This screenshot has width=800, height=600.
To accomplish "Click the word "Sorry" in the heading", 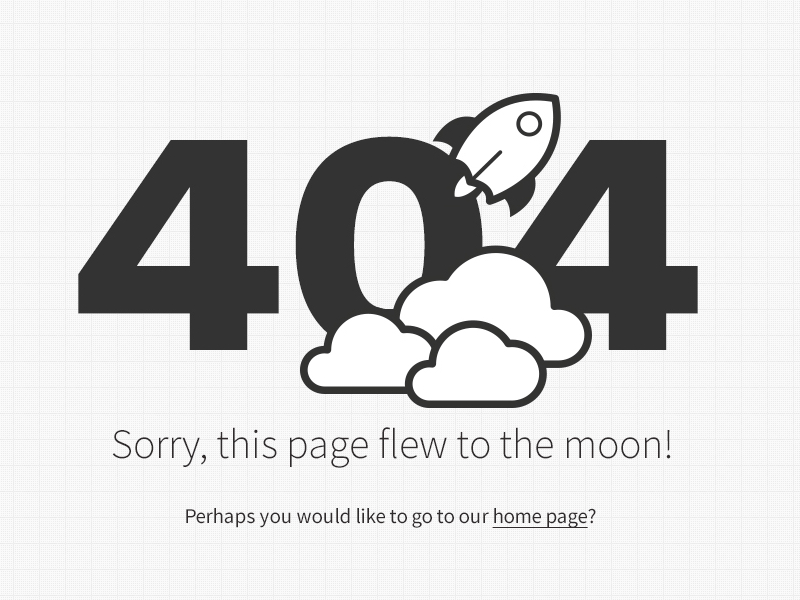I will pos(156,445).
